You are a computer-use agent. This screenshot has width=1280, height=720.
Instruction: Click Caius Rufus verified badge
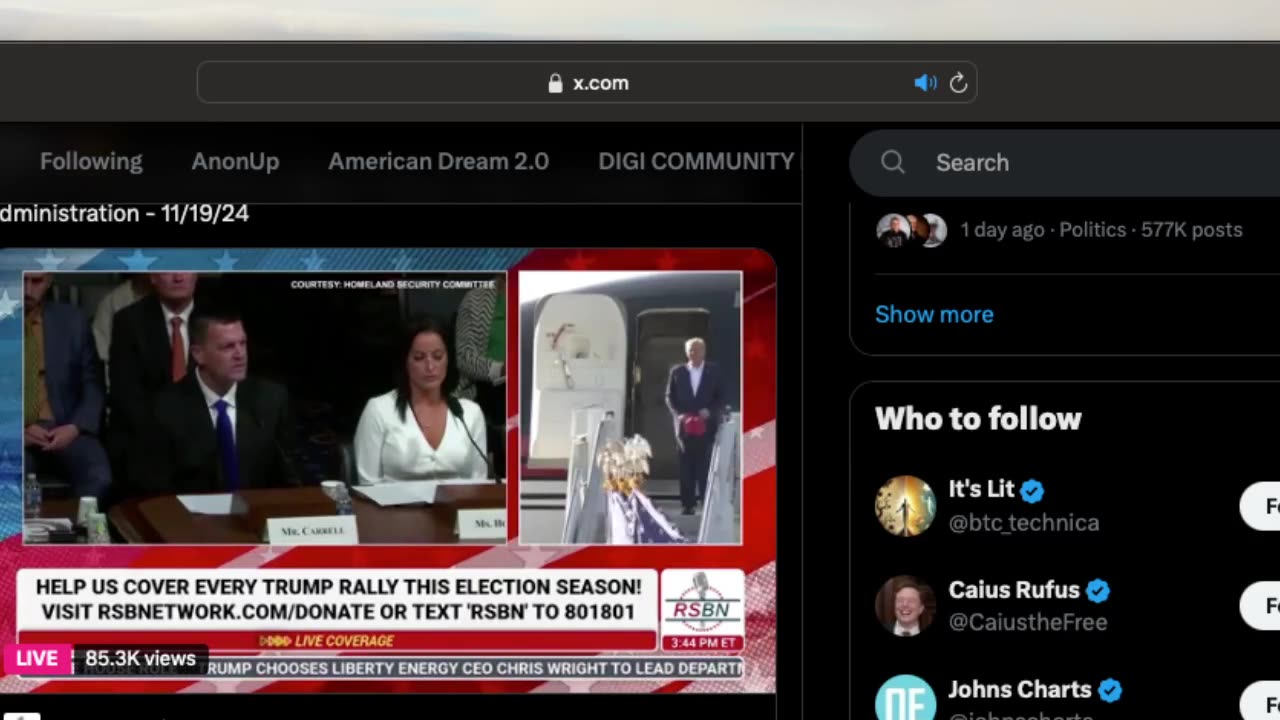[x=1098, y=590]
